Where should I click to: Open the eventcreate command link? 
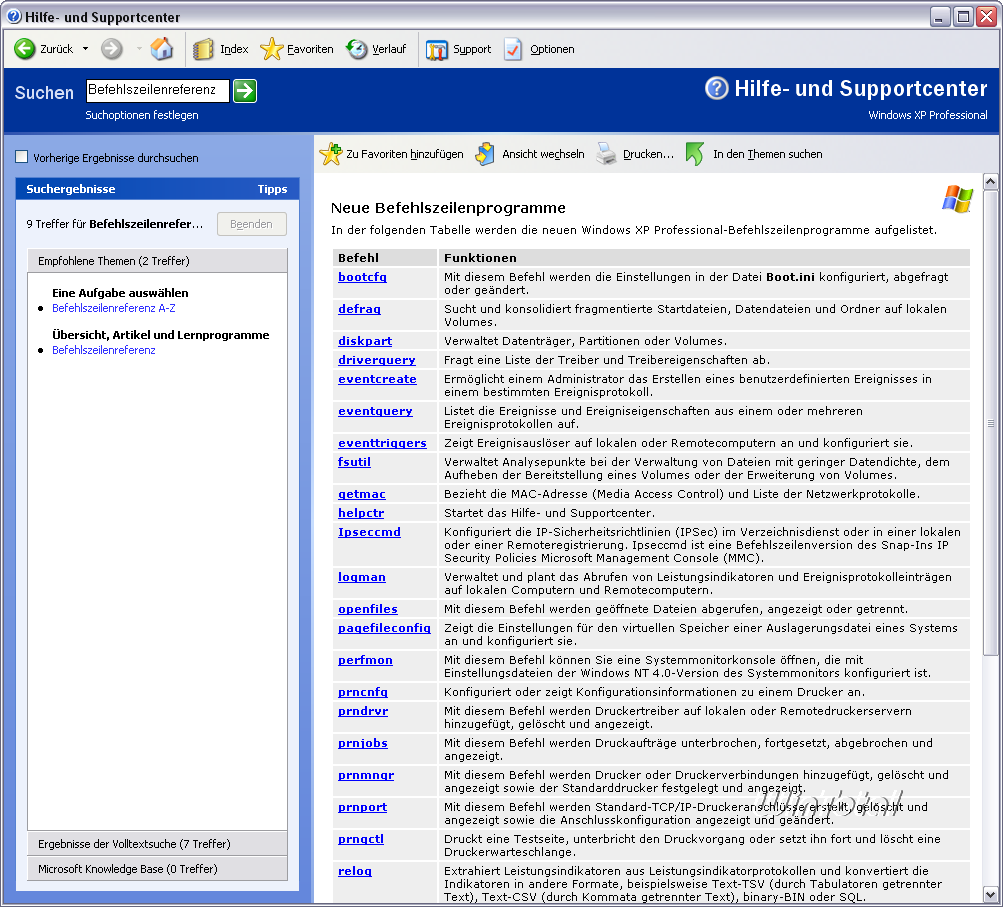point(377,379)
